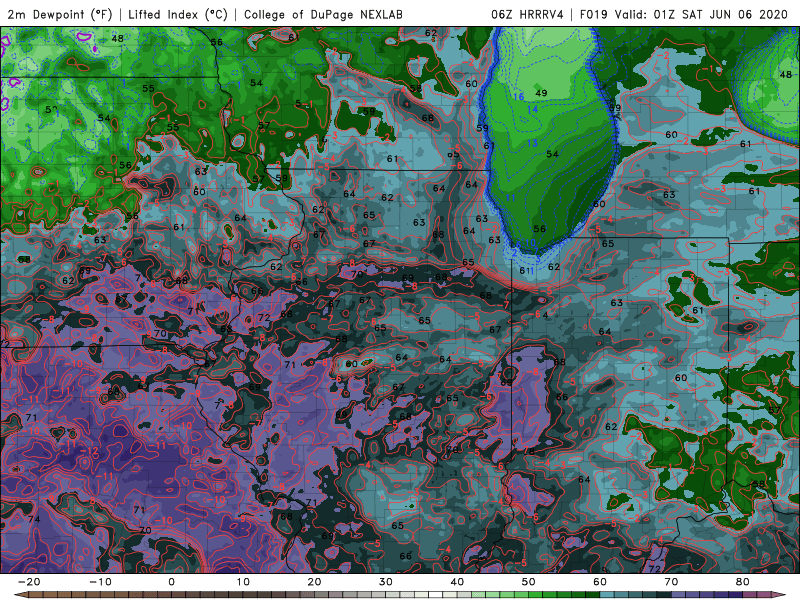This screenshot has height=600, width=800.
Task: Click the "Valid: 01Z SAT JUN 06 2020" text
Action: [x=701, y=14]
